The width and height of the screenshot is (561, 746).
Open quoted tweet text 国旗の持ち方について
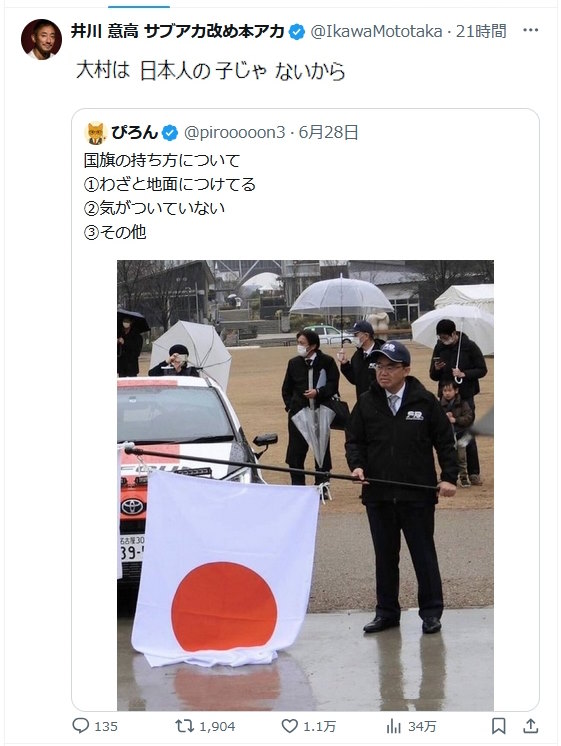pos(162,160)
